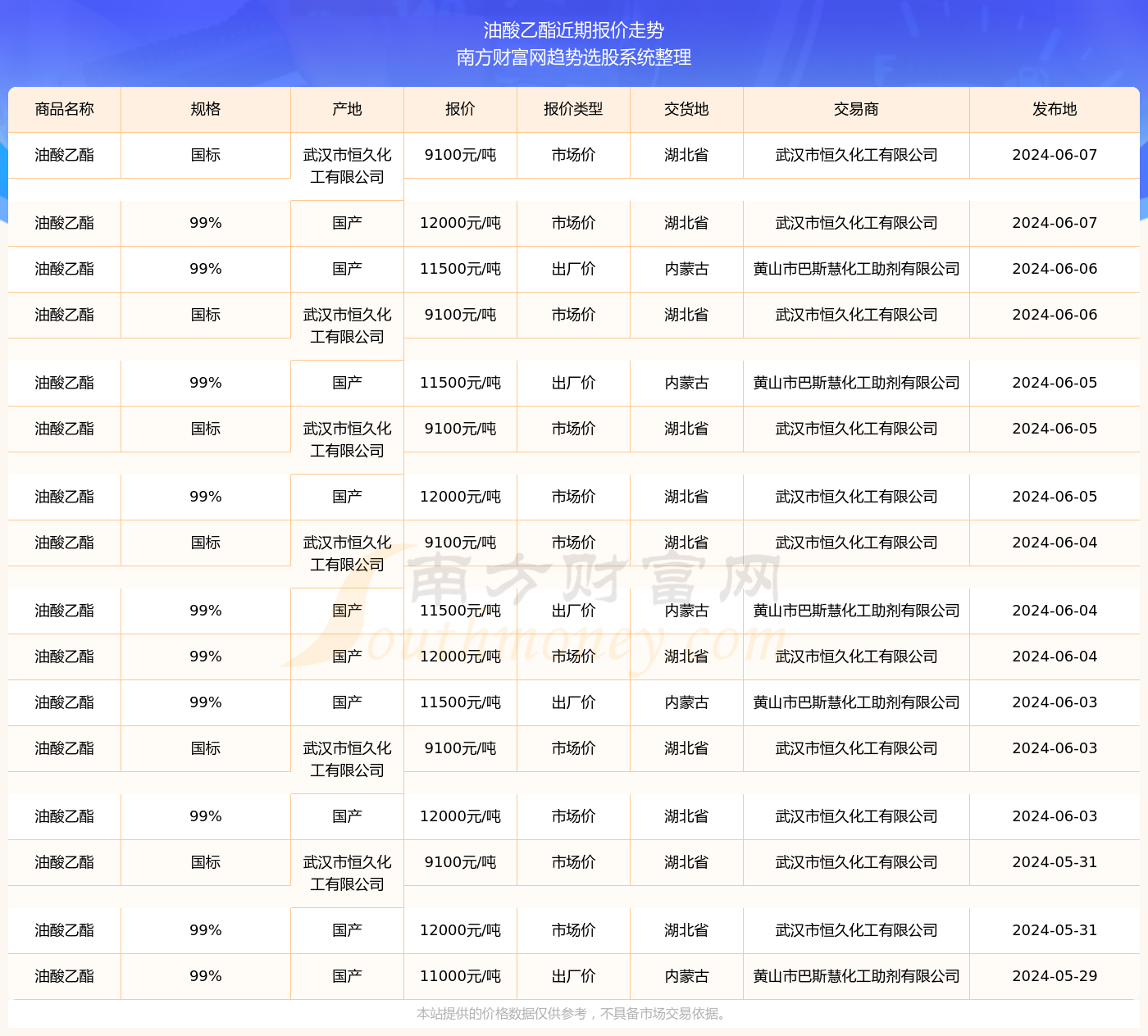Screen dimensions: 1148x1036
Task: Select 9100元/吨 in the 2024-06-05 row
Action: (x=460, y=429)
